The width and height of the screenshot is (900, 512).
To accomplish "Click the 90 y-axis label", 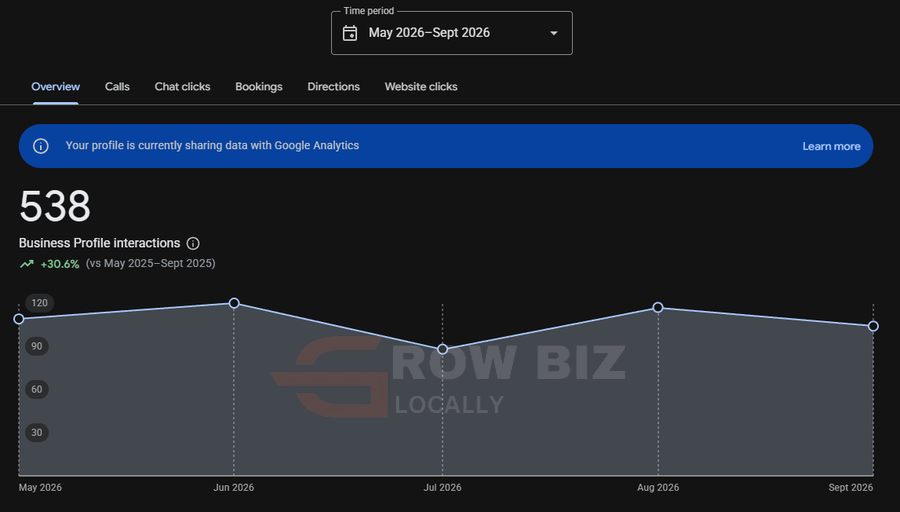I will click(37, 346).
